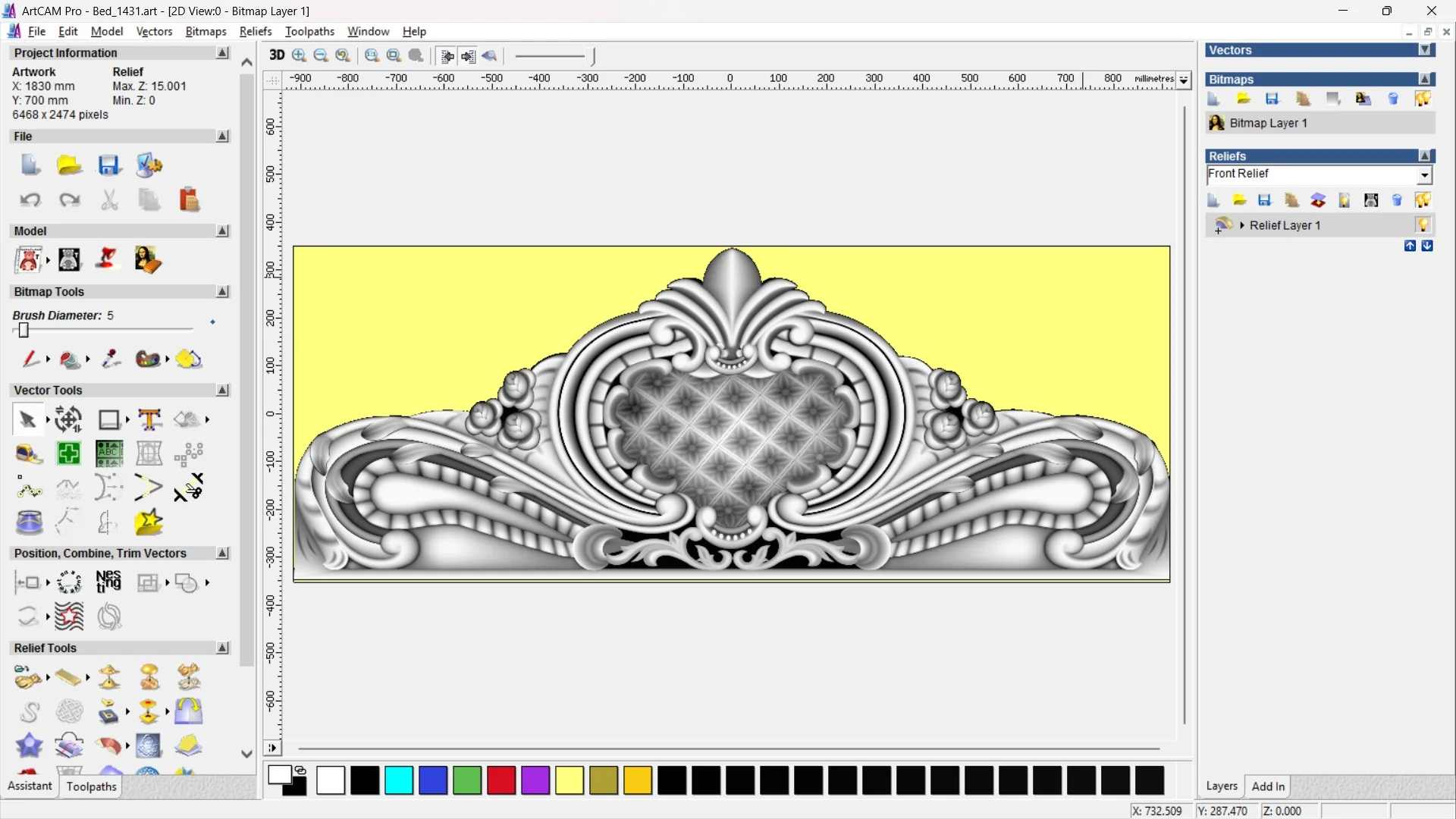Click the Zoom In icon in toolbar
The image size is (1456, 819).
click(x=299, y=55)
